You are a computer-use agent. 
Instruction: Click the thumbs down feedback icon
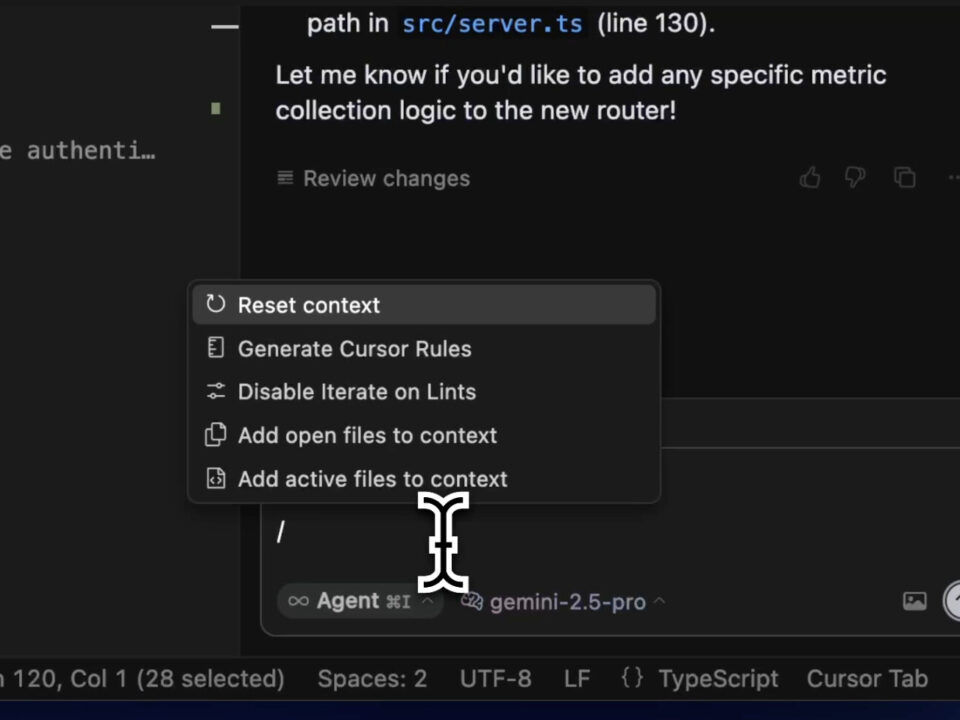point(855,178)
